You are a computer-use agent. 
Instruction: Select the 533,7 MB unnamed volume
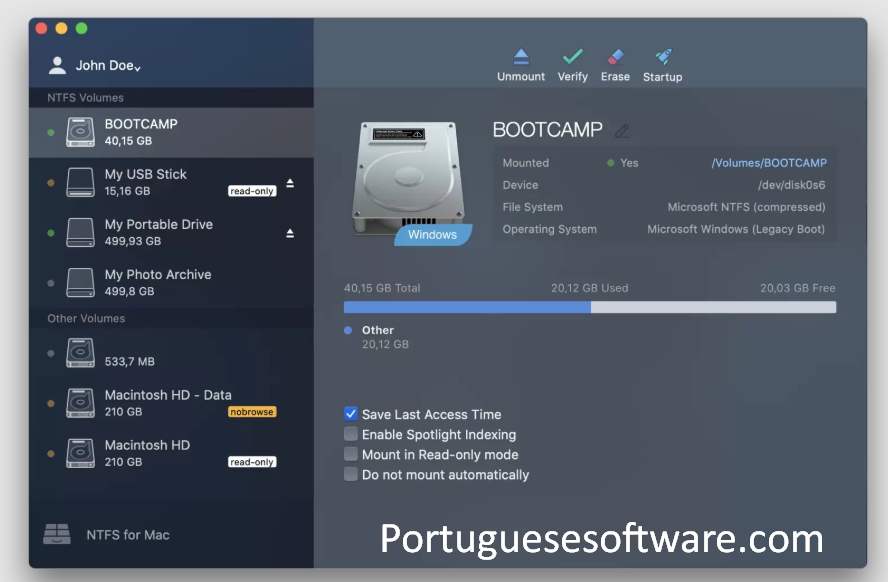[x=172, y=353]
